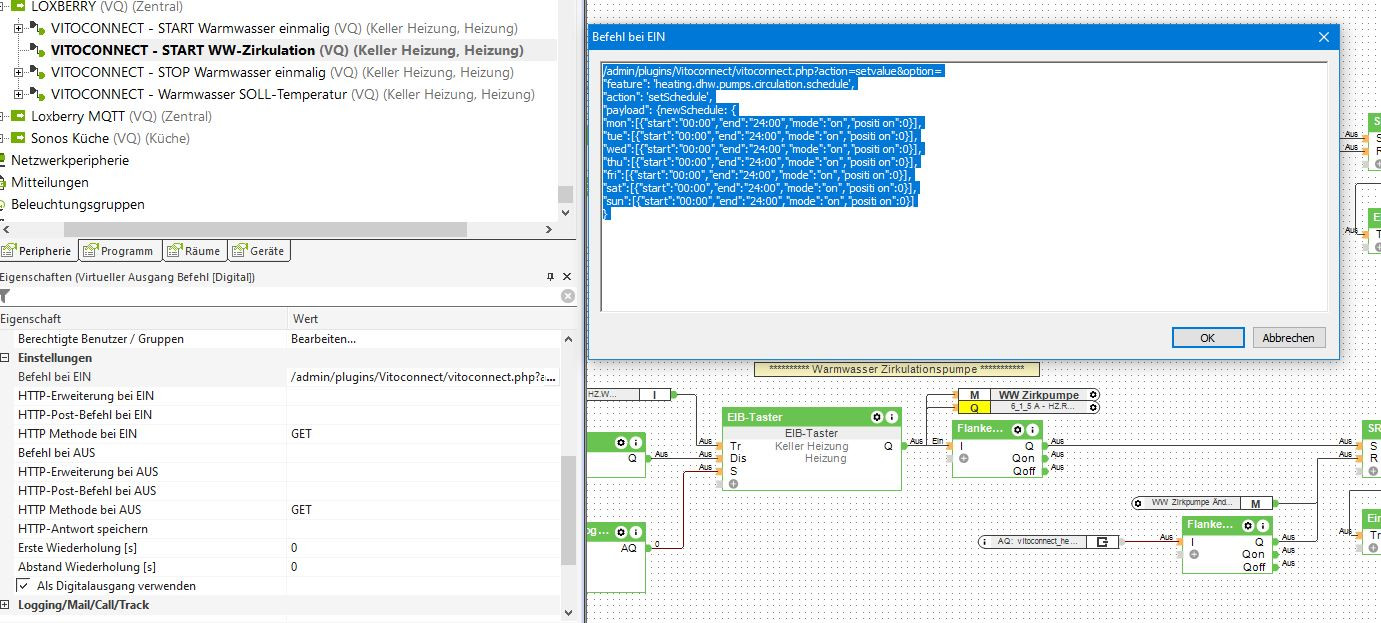
Task: Expand VITOCONNECT - STOP Warmwasser einmalig node
Action: (18, 72)
